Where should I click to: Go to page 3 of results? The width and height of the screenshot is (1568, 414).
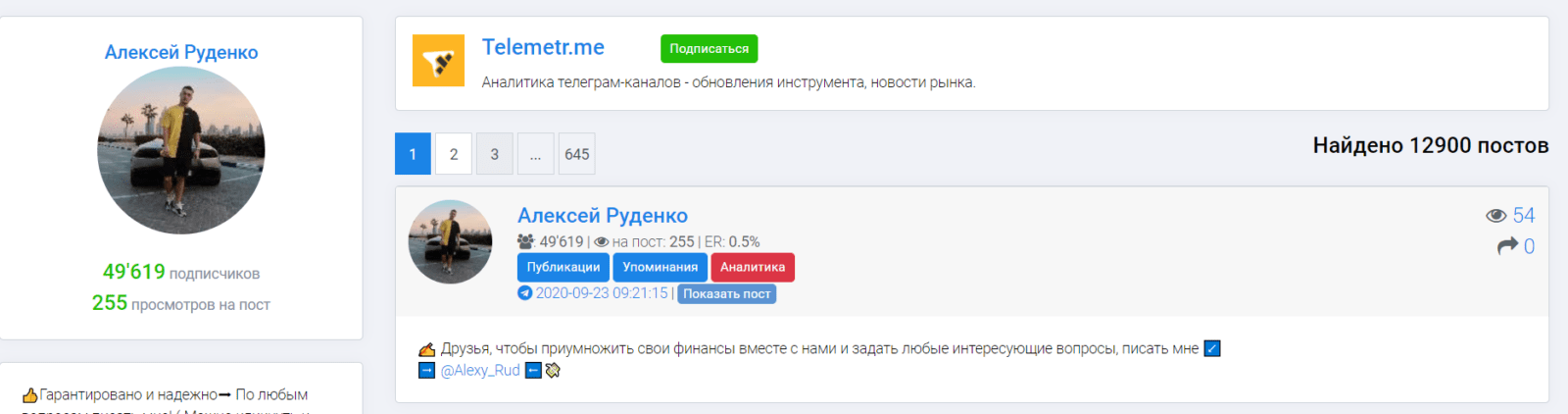click(x=495, y=154)
